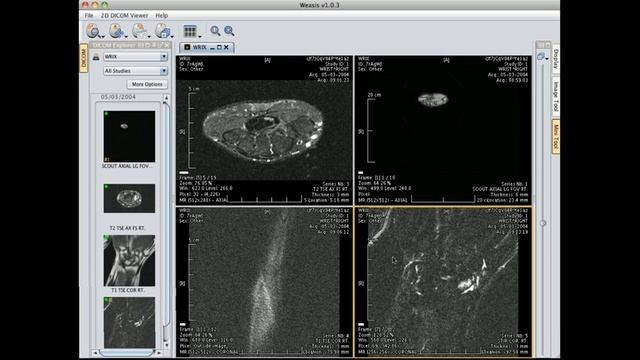Click the vertical DICOM side tab
Viewport: 640px width, 360px height.
pyautogui.click(x=84, y=58)
